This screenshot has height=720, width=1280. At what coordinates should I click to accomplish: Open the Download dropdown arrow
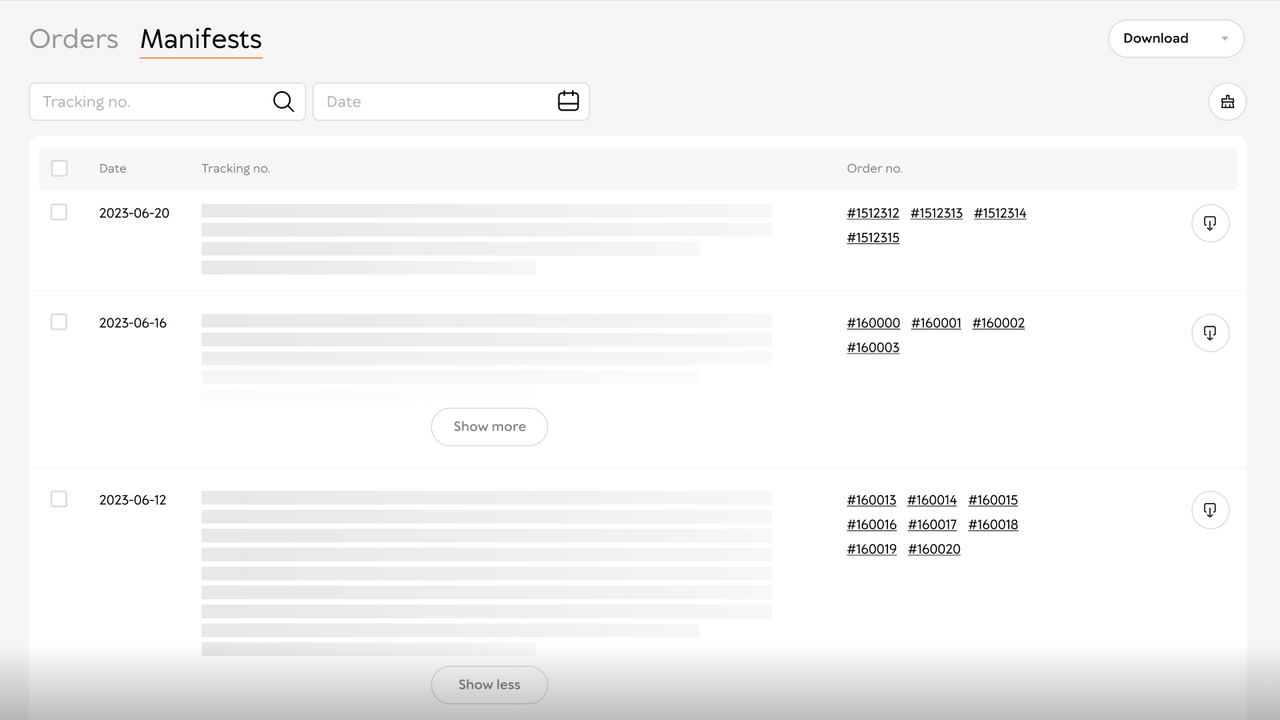pyautogui.click(x=1223, y=38)
